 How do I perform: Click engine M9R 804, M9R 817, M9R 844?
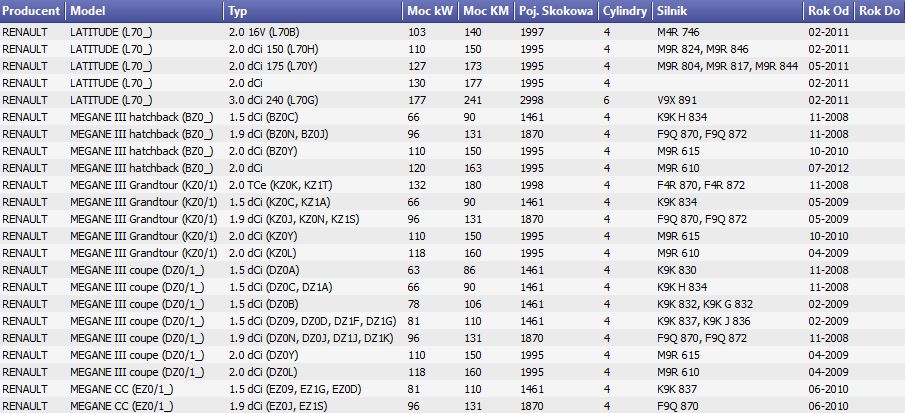[x=727, y=66]
